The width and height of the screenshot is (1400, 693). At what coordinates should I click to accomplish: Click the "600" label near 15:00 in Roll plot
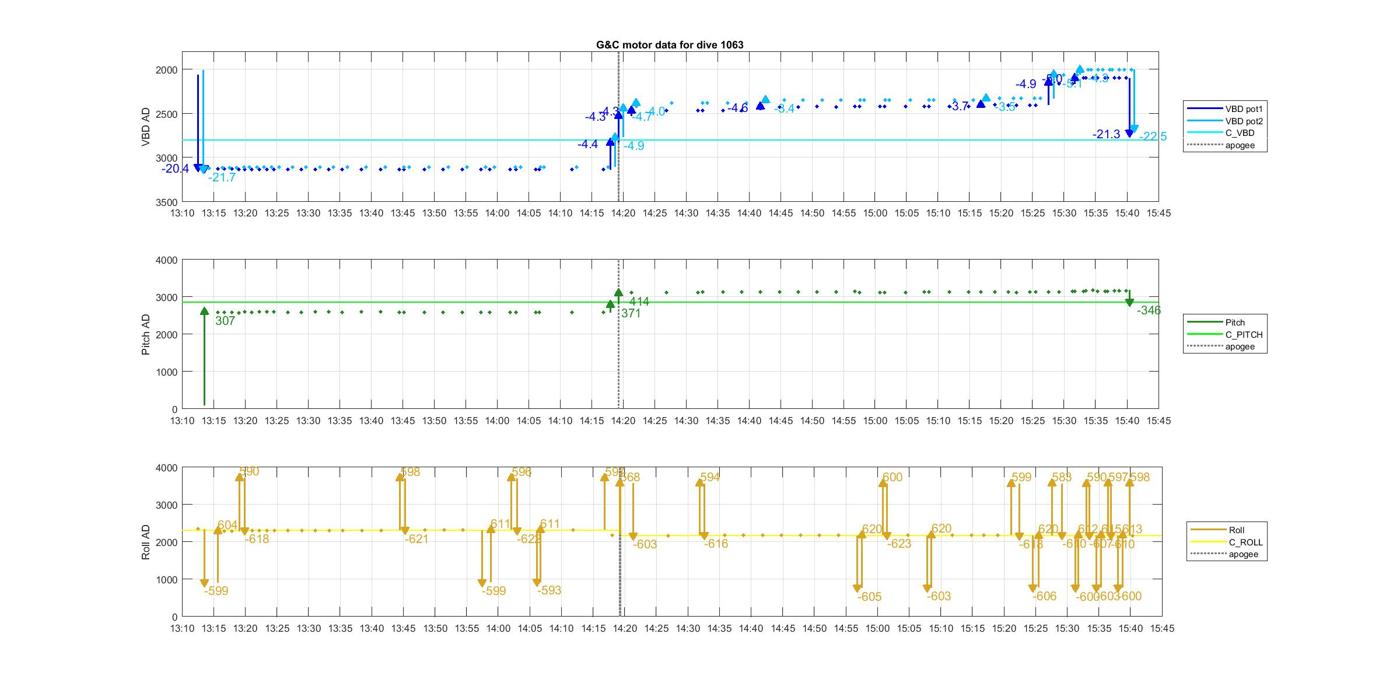click(x=892, y=478)
